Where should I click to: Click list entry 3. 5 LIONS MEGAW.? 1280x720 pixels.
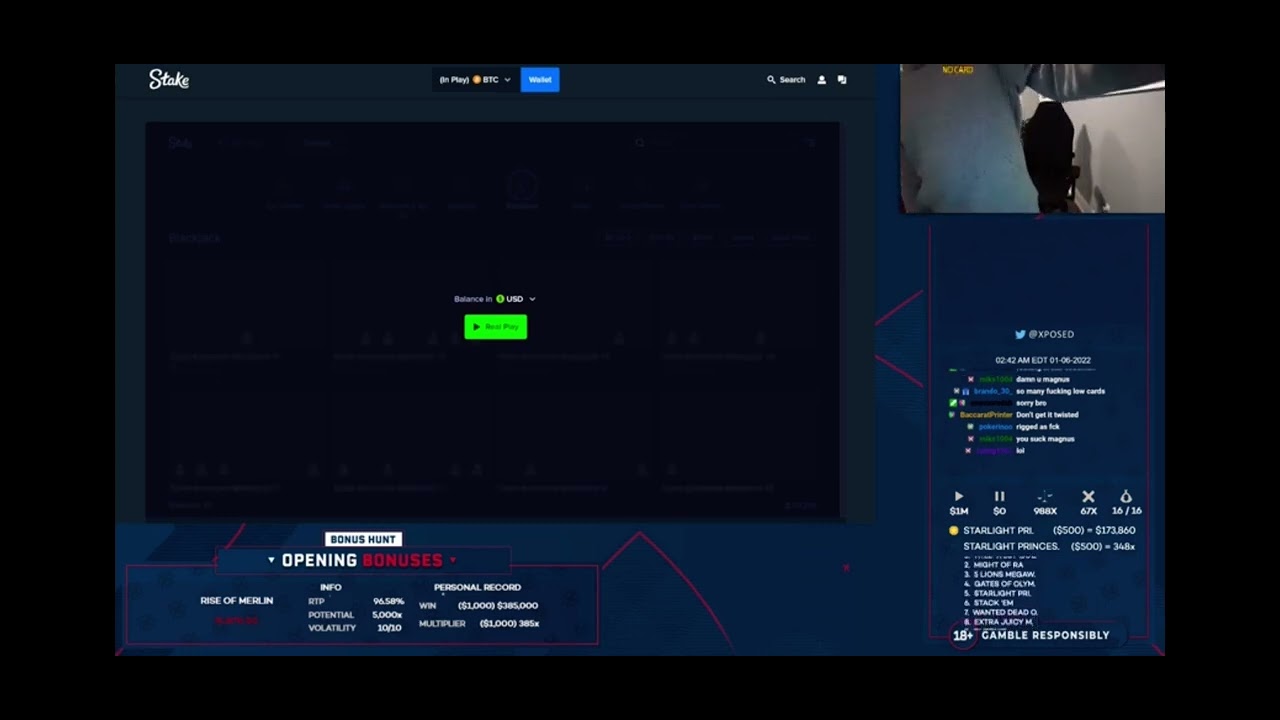(x=1000, y=575)
